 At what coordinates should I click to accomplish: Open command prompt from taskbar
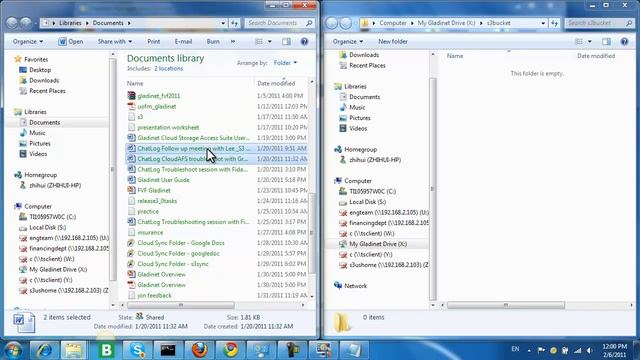pyautogui.click(x=168, y=350)
